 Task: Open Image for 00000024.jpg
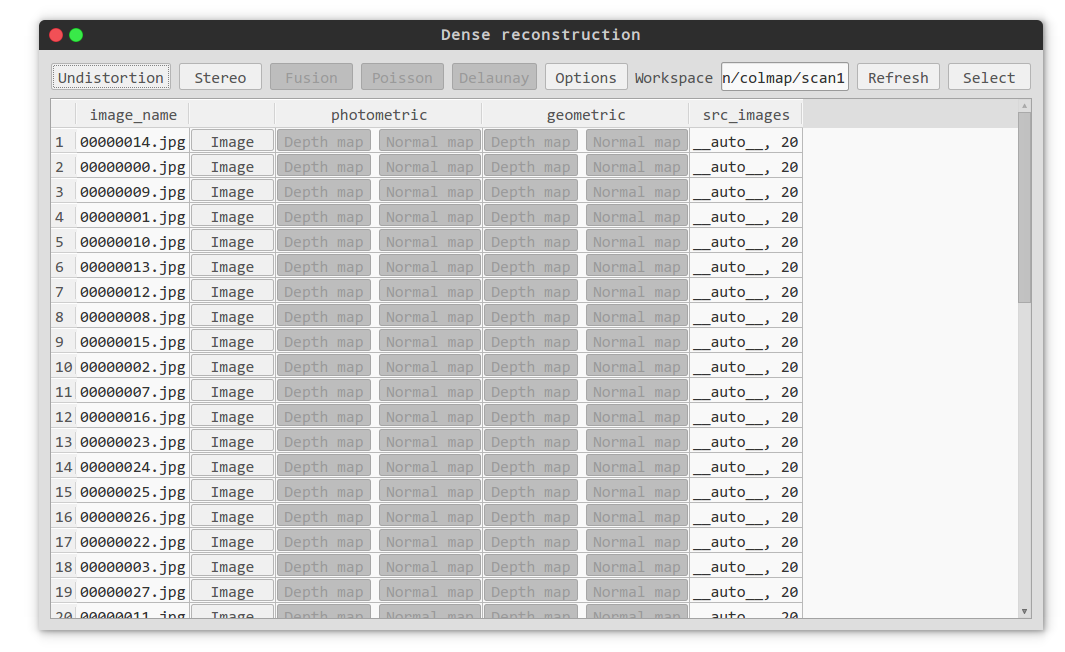pyautogui.click(x=232, y=467)
